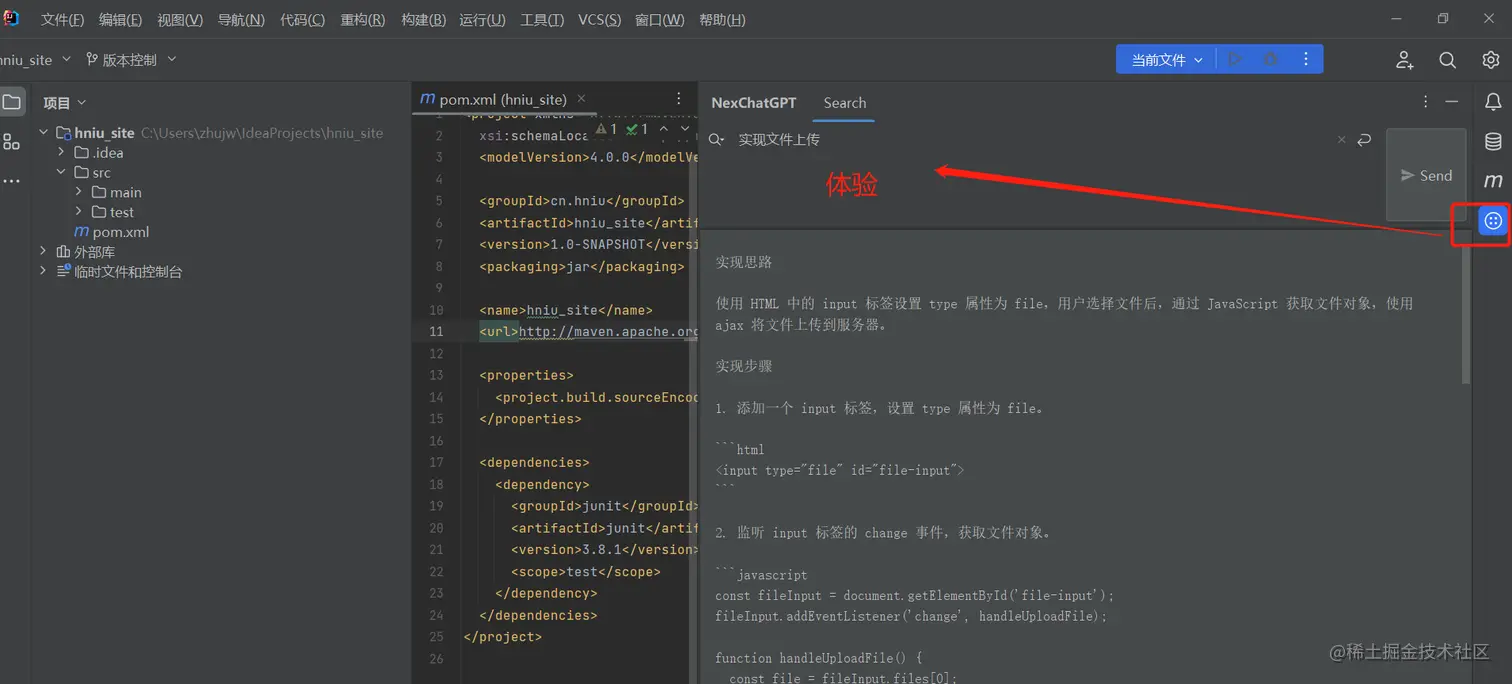Open the 帮助(H) menu
This screenshot has height=684, width=1512.
tap(722, 20)
